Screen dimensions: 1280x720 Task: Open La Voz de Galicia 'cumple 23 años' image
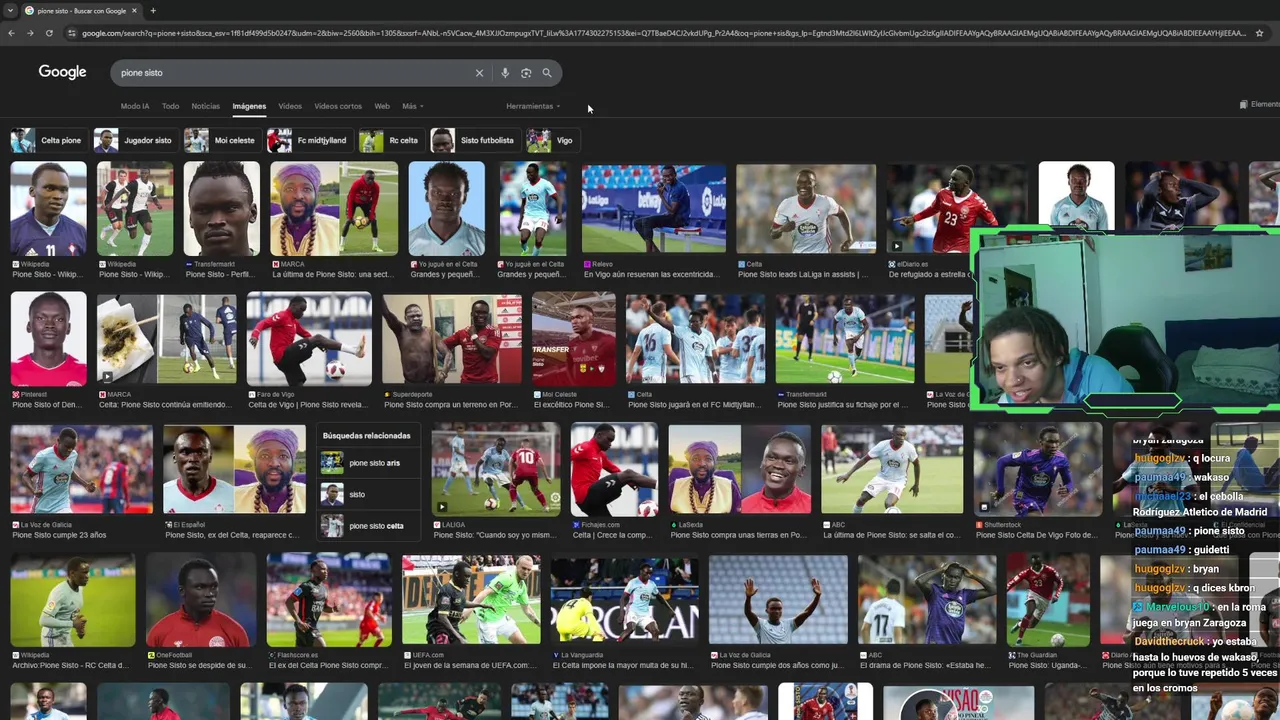tap(81, 469)
